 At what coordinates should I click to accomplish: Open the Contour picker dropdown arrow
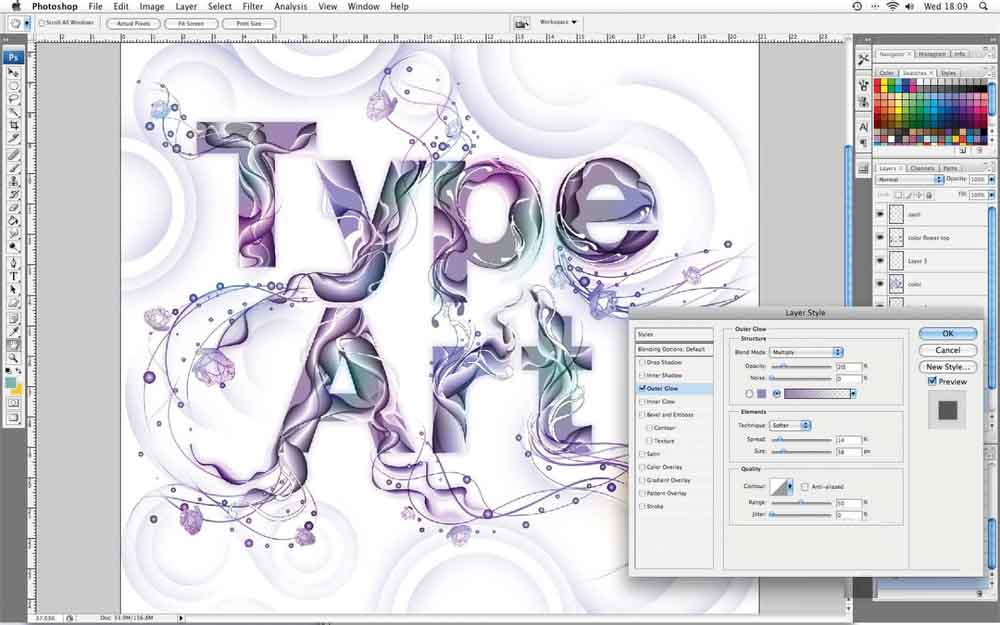tap(790, 487)
